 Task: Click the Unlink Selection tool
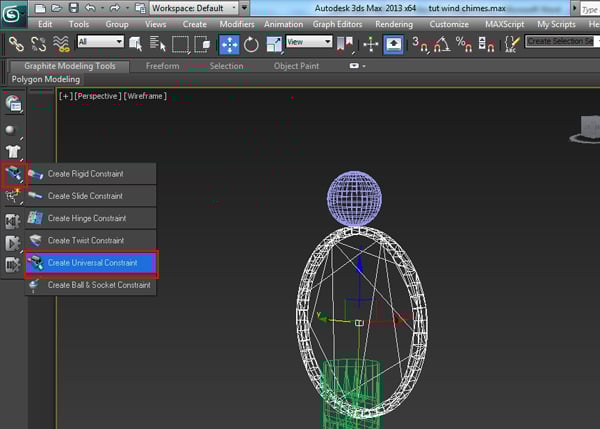[x=38, y=44]
